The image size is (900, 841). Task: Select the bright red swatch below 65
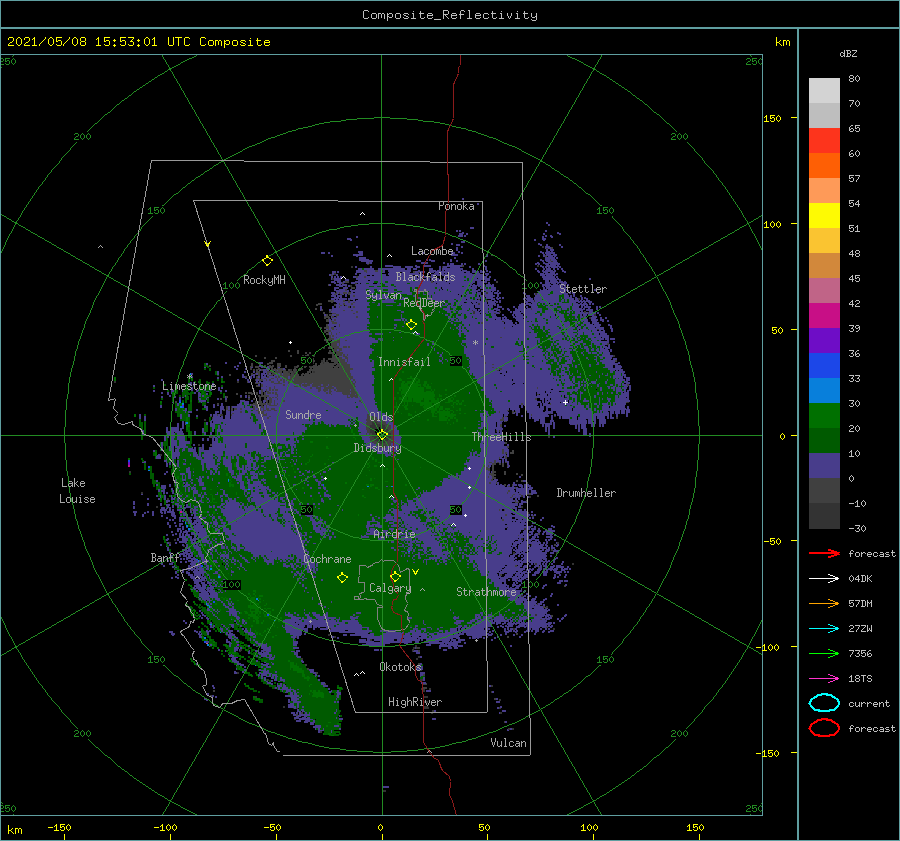point(824,140)
